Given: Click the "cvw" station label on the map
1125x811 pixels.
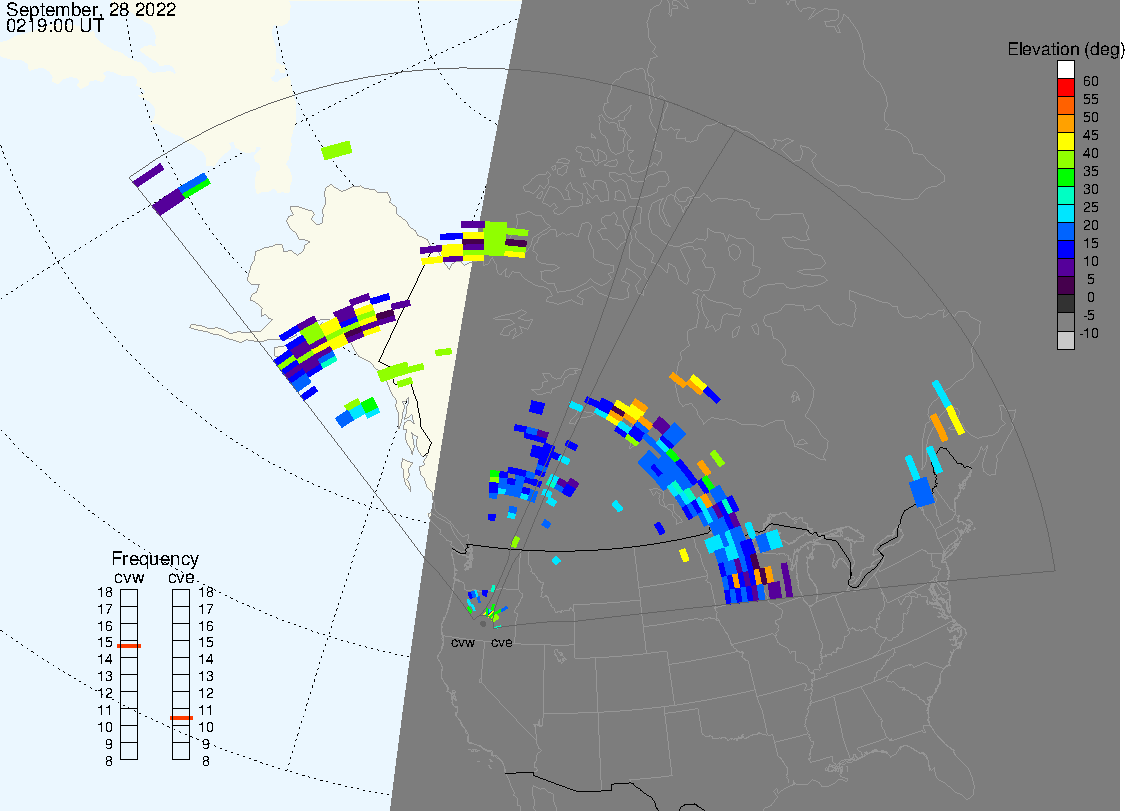Looking at the screenshot, I should (463, 642).
